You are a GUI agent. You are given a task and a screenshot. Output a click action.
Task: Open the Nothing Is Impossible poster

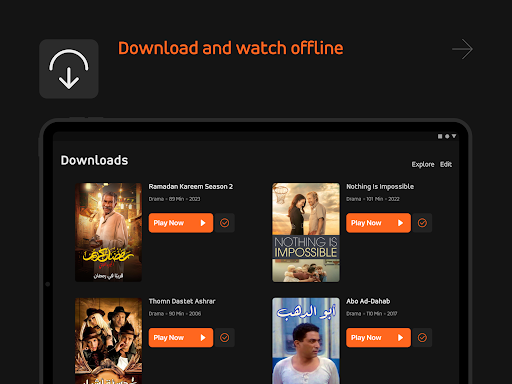click(306, 232)
